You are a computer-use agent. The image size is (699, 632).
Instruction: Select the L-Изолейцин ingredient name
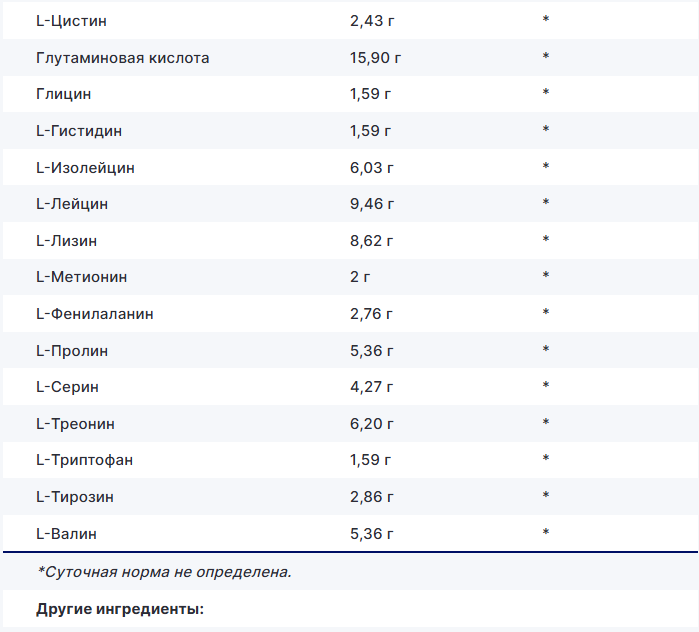(85, 167)
